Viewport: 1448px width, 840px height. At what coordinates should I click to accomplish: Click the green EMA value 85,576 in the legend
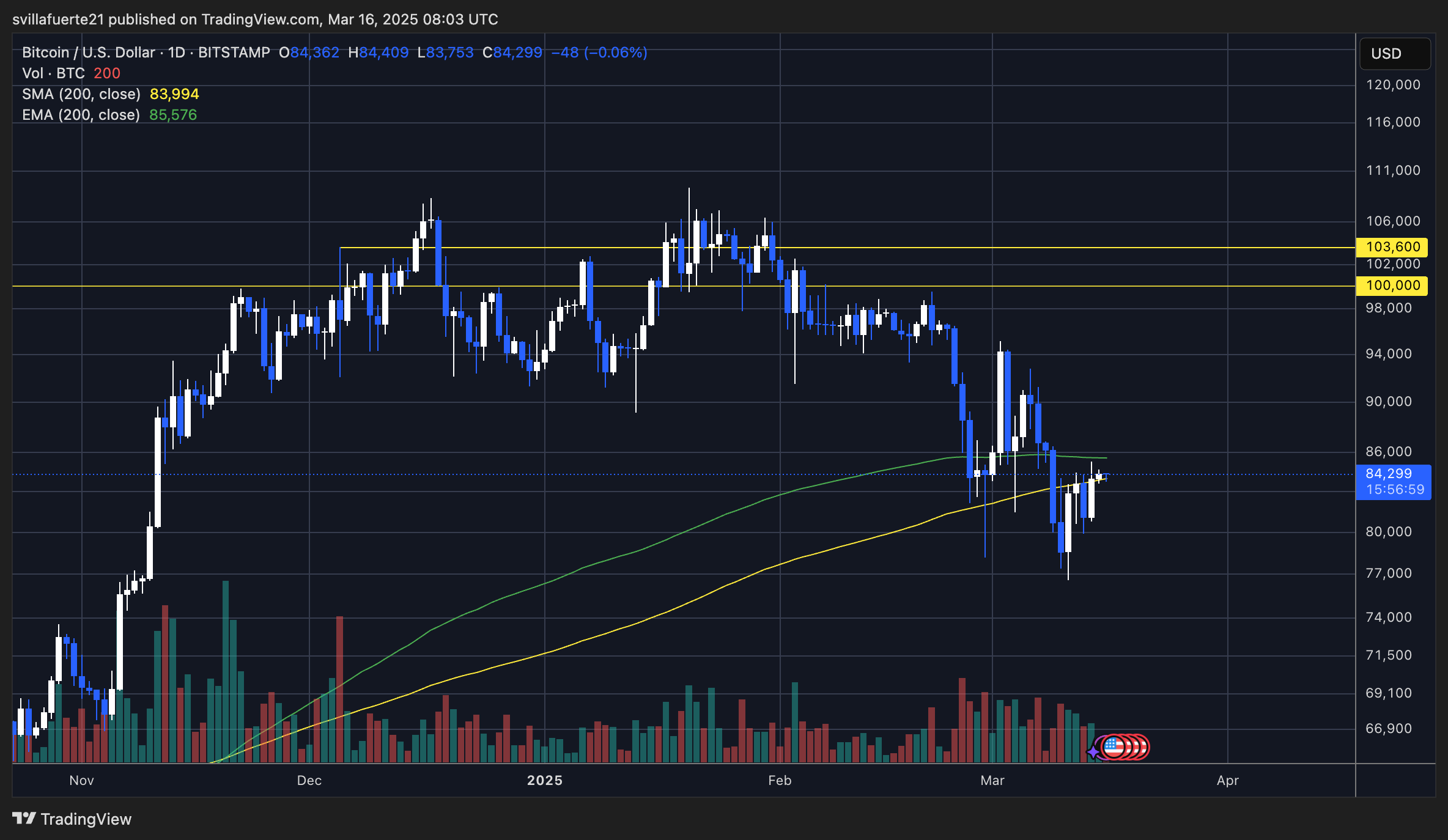(x=174, y=114)
